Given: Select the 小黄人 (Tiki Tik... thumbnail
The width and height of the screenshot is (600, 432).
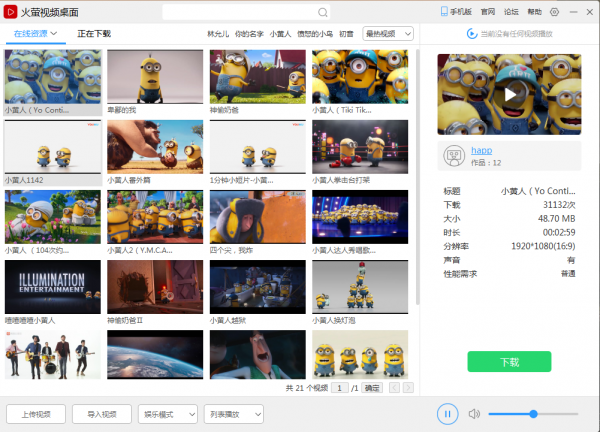Looking at the screenshot, I should click(x=360, y=77).
